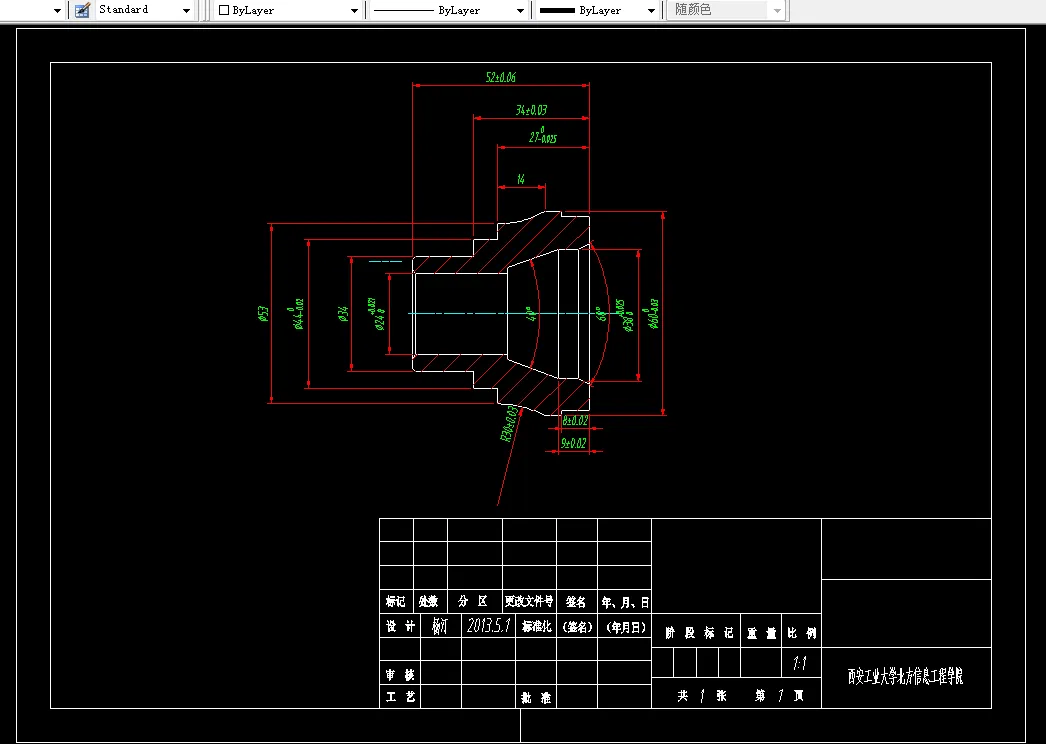Open the ByLayer lineweight dropdown

click(x=651, y=11)
